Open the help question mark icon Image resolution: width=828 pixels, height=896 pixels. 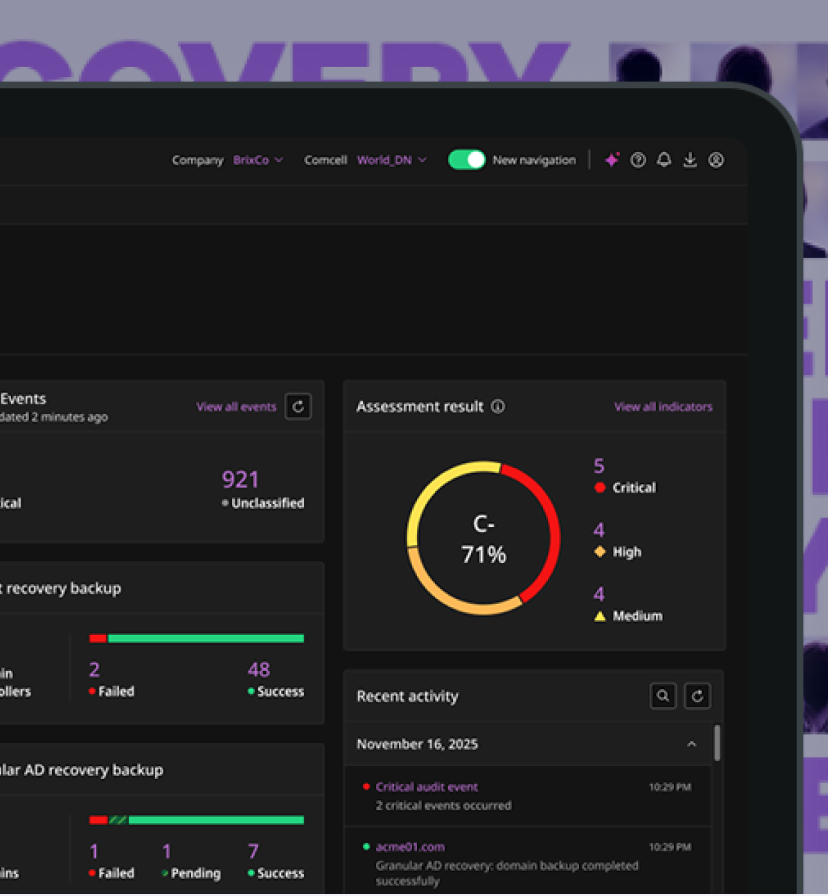coord(638,160)
